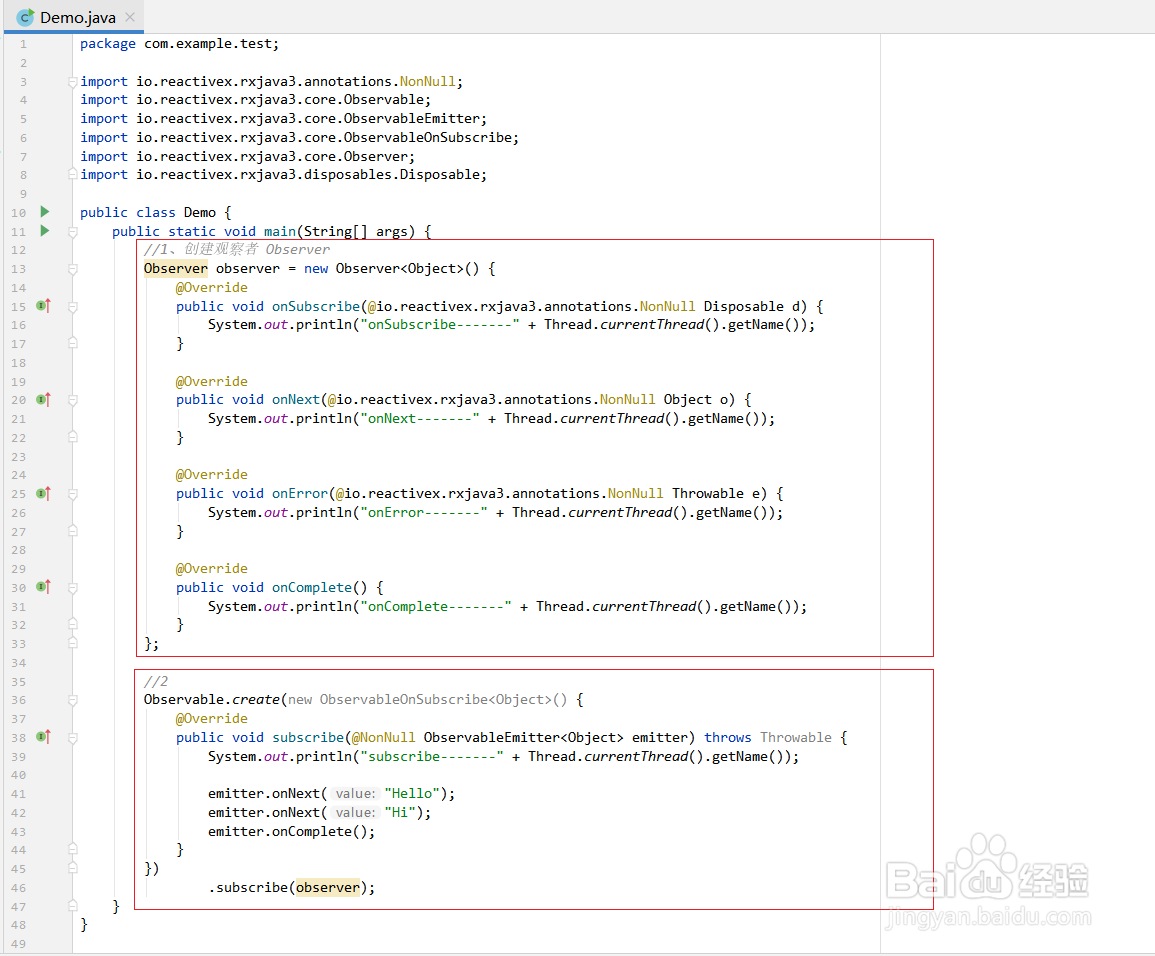The width and height of the screenshot is (1155, 956).
Task: Fold the onSubscribe method at line 15
Action: (x=72, y=307)
